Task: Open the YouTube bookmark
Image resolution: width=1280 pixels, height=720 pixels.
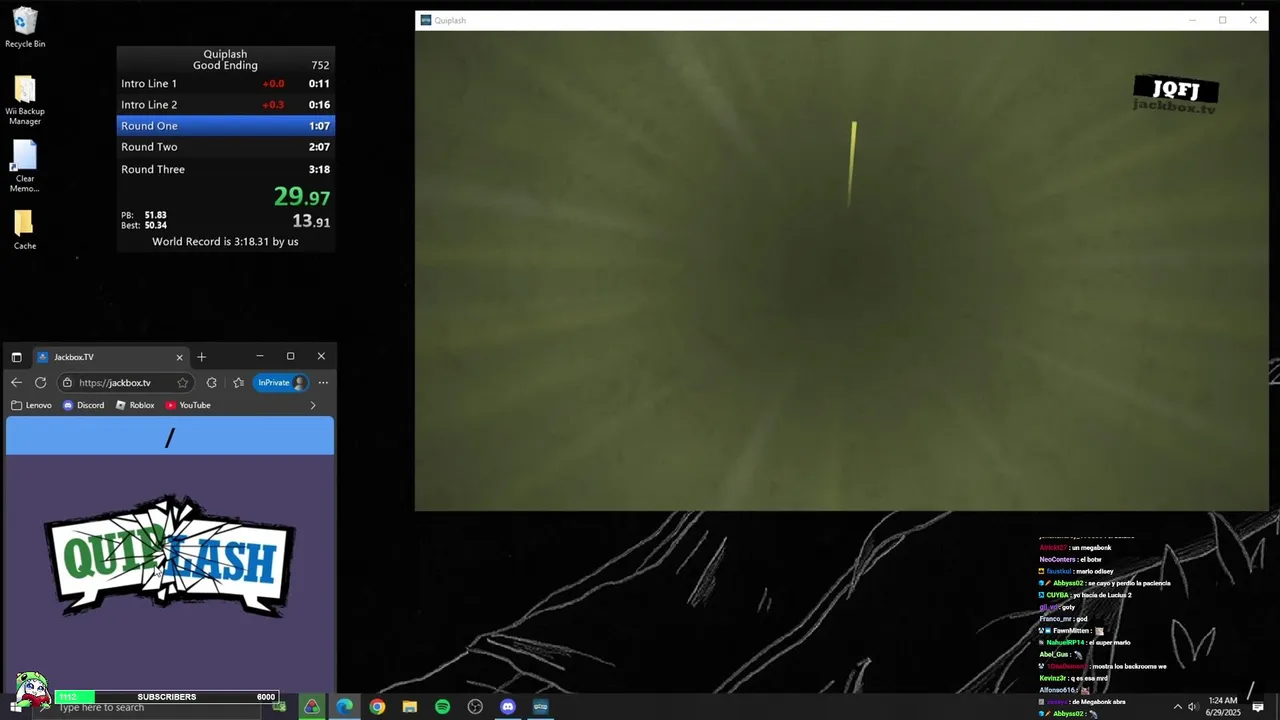Action: coord(188,405)
